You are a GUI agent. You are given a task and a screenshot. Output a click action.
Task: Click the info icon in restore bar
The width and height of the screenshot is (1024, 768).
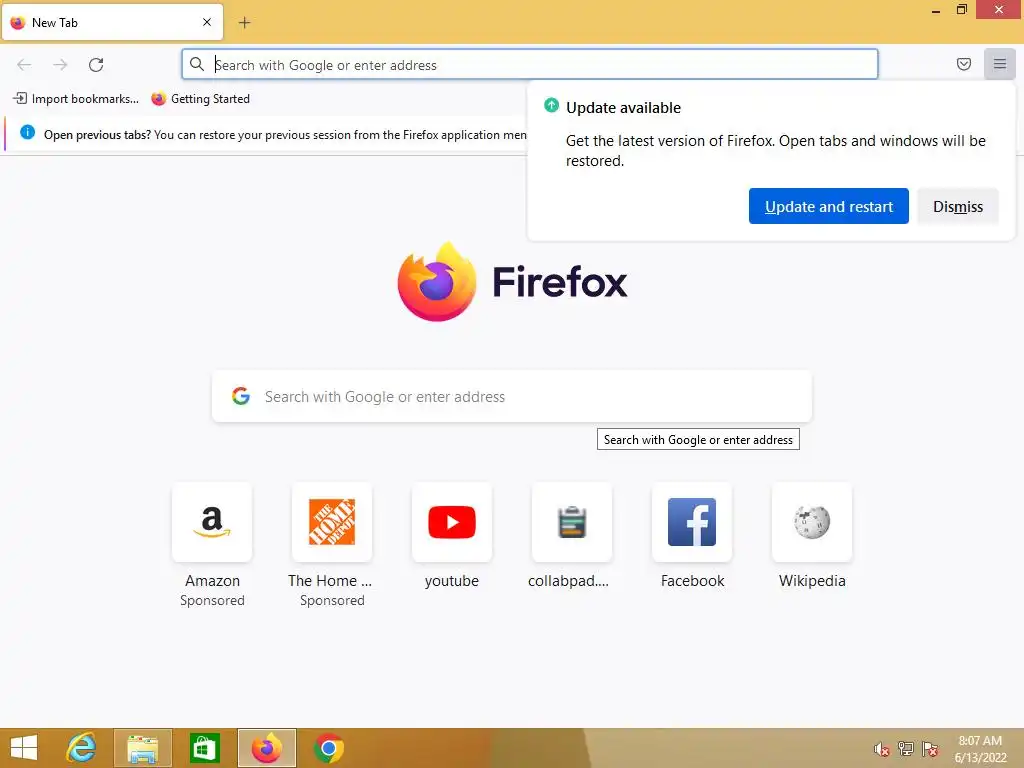[x=27, y=133]
